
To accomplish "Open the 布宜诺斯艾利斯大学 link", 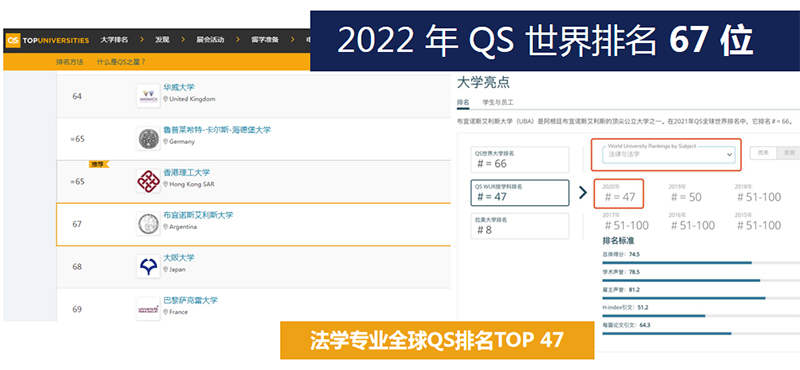I will coord(198,215).
